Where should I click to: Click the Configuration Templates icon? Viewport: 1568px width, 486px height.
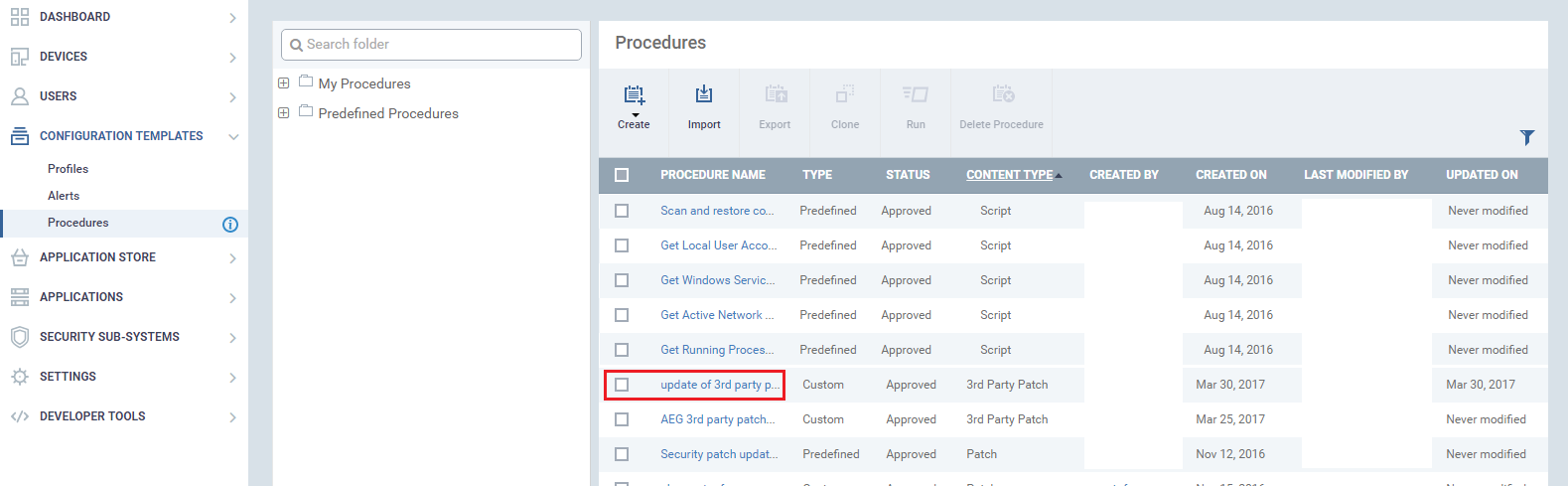[19, 136]
